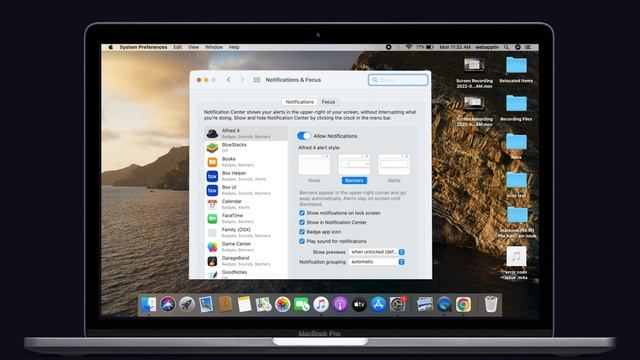Image resolution: width=640 pixels, height=360 pixels.
Task: Open the Preview app in Dock
Action: click(206, 304)
